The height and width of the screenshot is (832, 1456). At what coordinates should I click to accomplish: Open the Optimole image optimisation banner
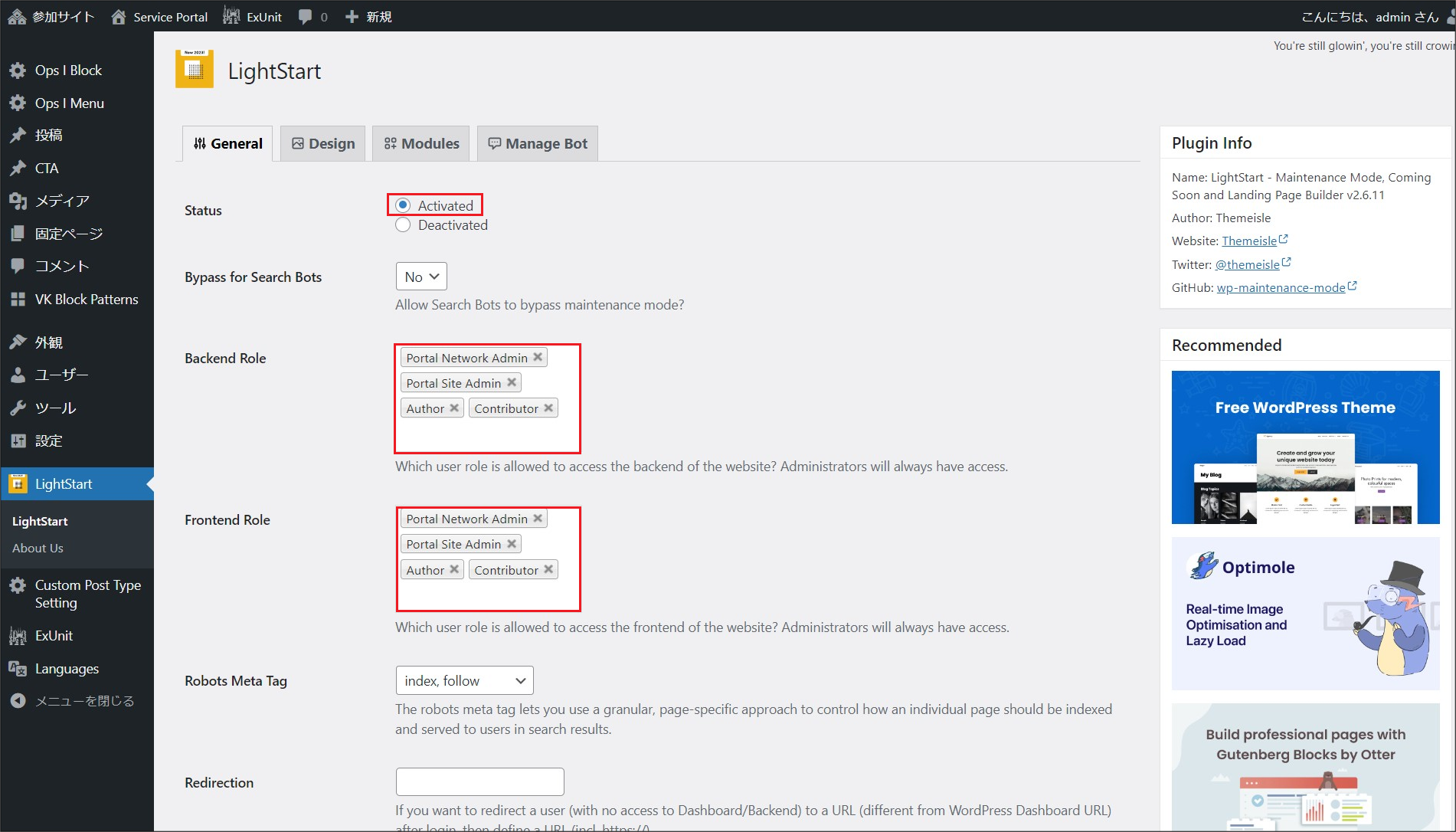click(x=1305, y=614)
